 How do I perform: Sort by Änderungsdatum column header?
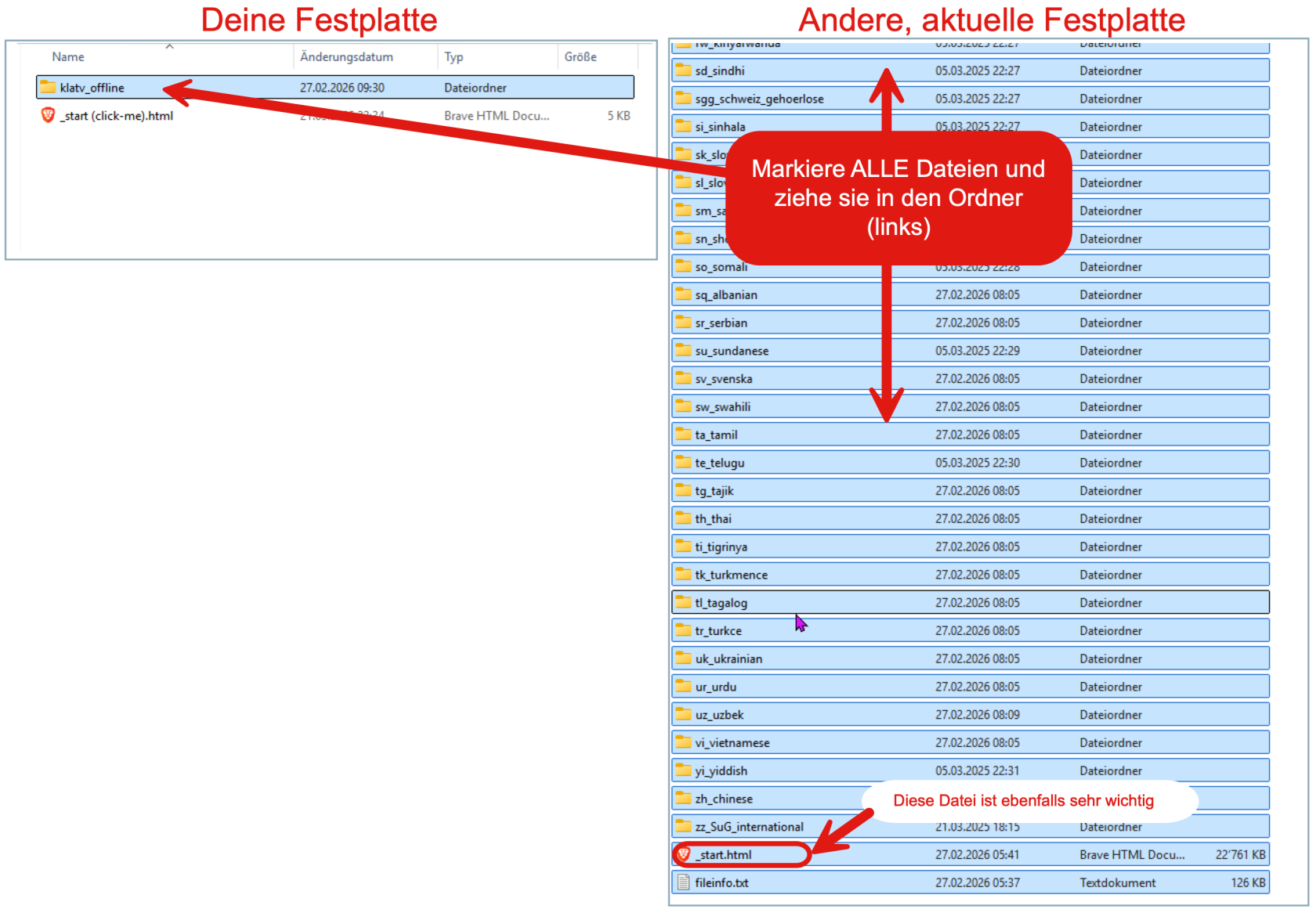click(346, 56)
